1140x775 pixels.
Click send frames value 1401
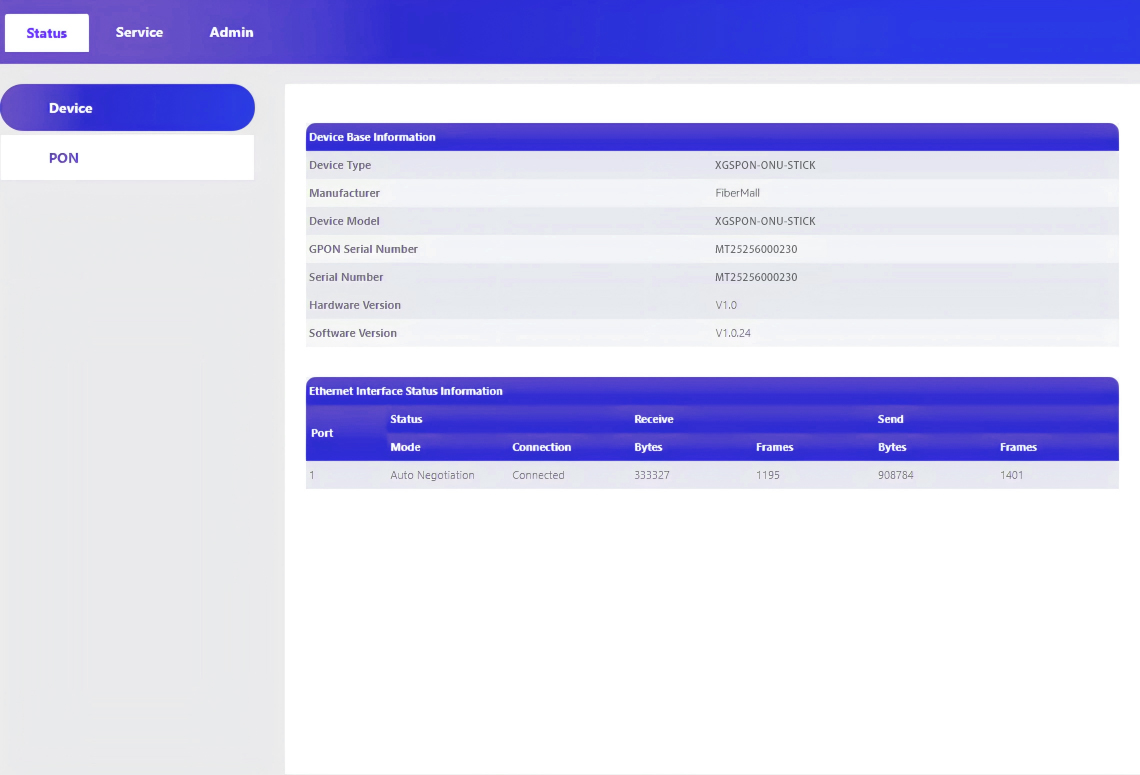1012,475
